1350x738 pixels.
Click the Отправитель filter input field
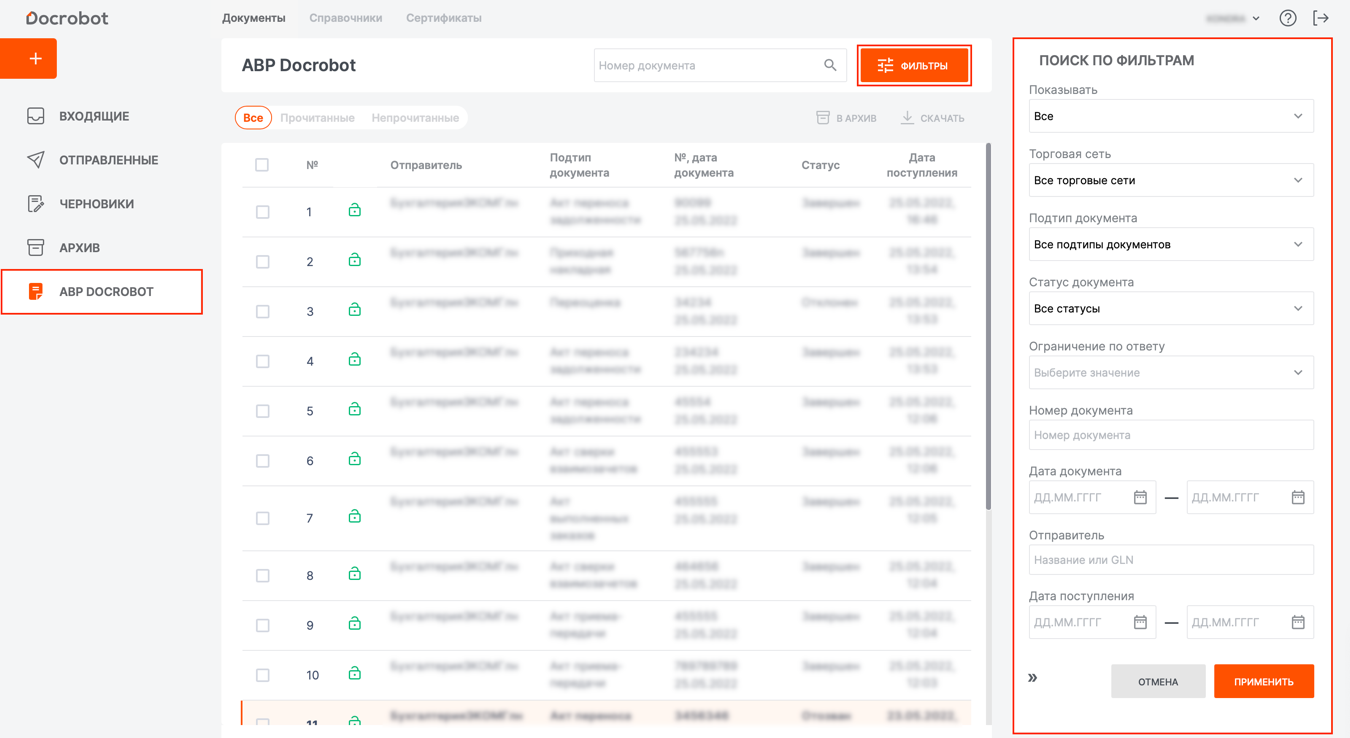coord(1171,560)
